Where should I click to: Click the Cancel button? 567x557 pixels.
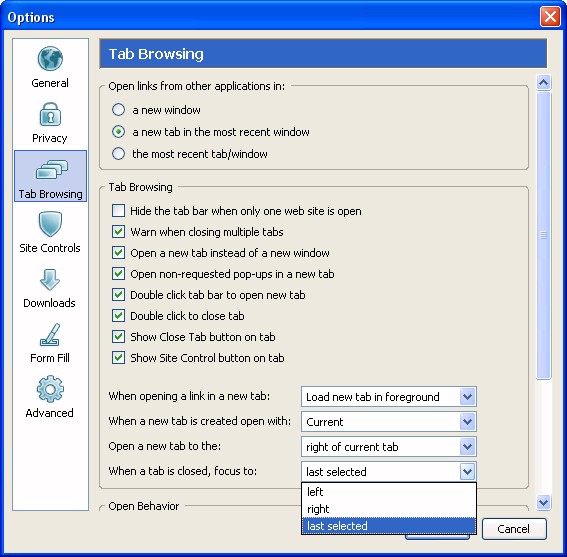click(514, 529)
